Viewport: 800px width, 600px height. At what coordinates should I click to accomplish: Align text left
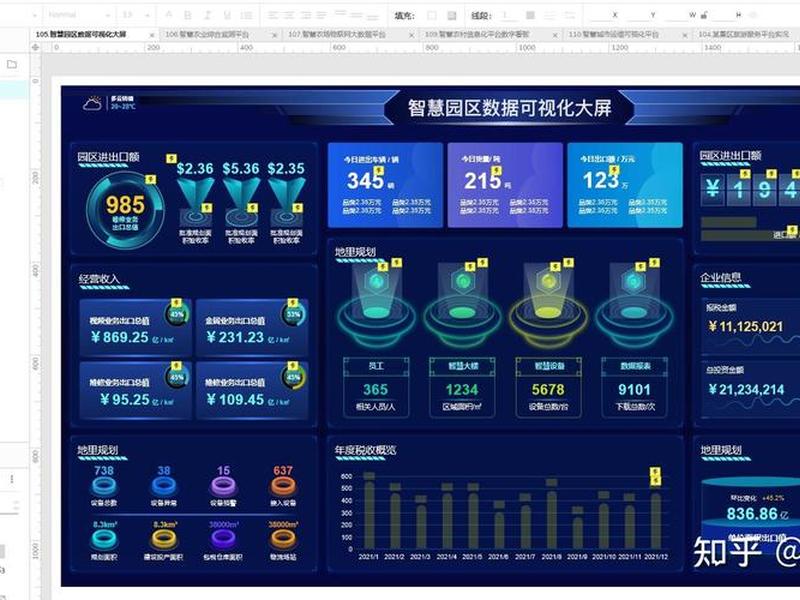point(273,15)
